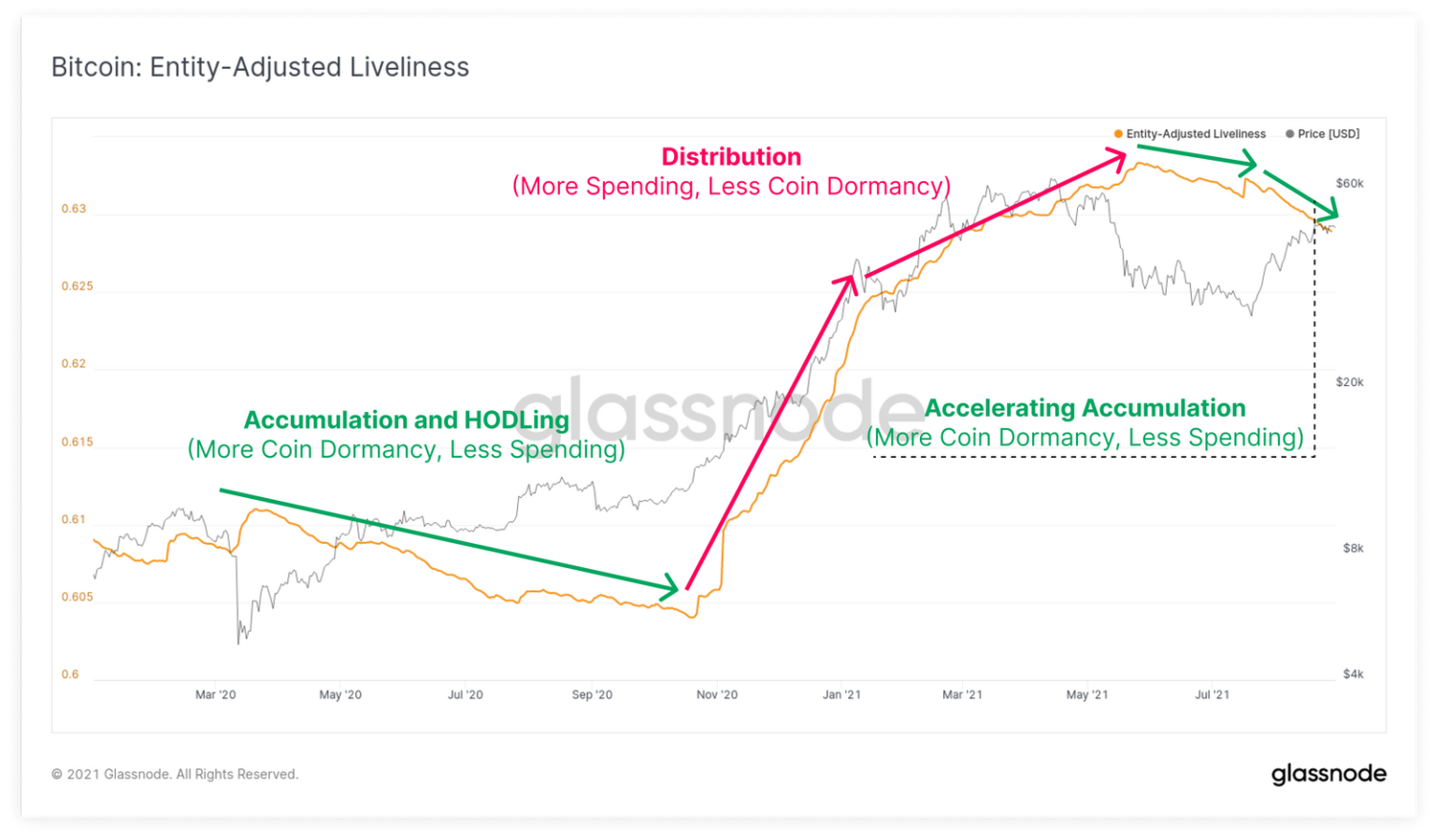
Task: Click the glassnode logo at bottom right
Action: click(x=1328, y=774)
